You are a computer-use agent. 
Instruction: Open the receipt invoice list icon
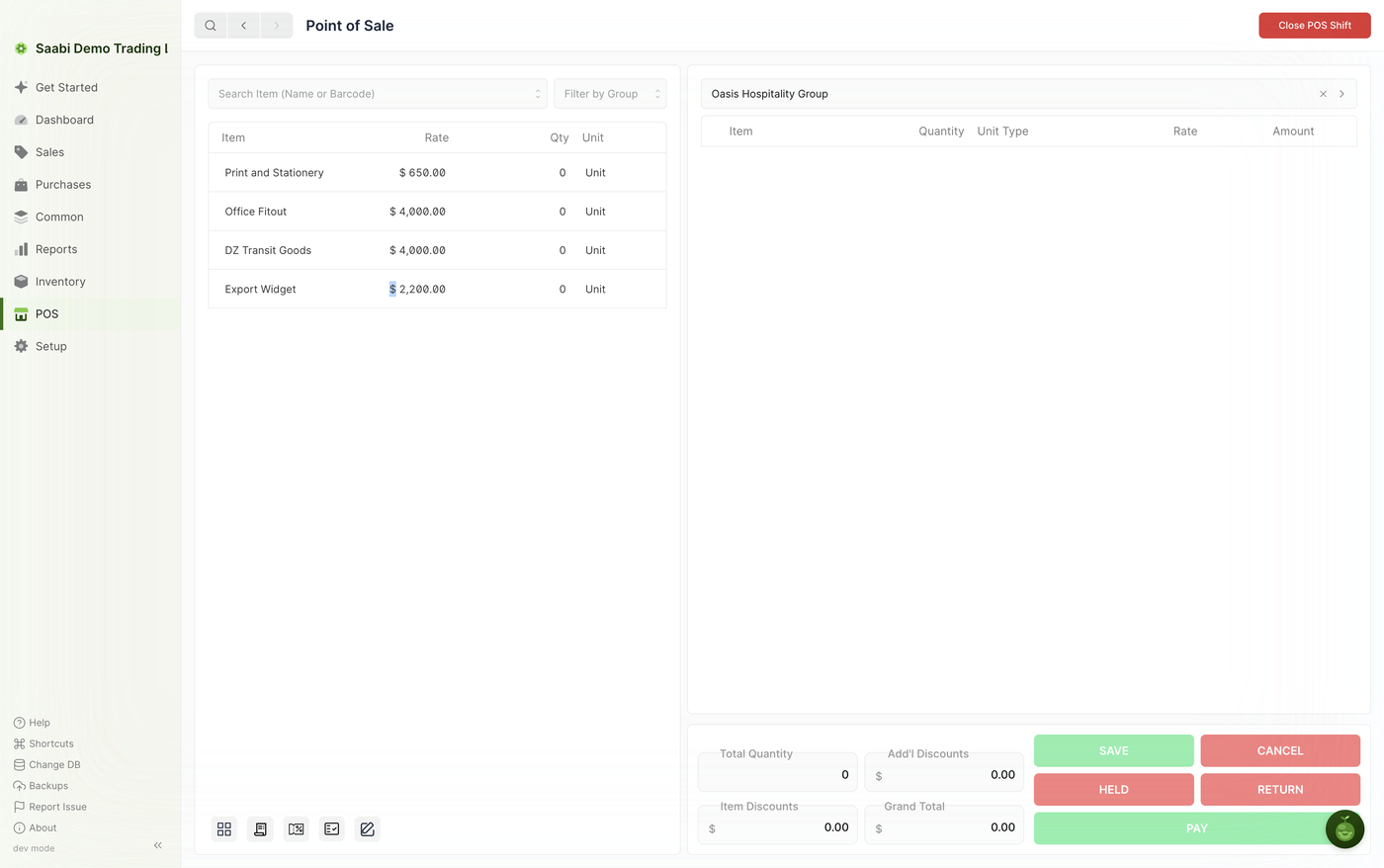click(260, 829)
